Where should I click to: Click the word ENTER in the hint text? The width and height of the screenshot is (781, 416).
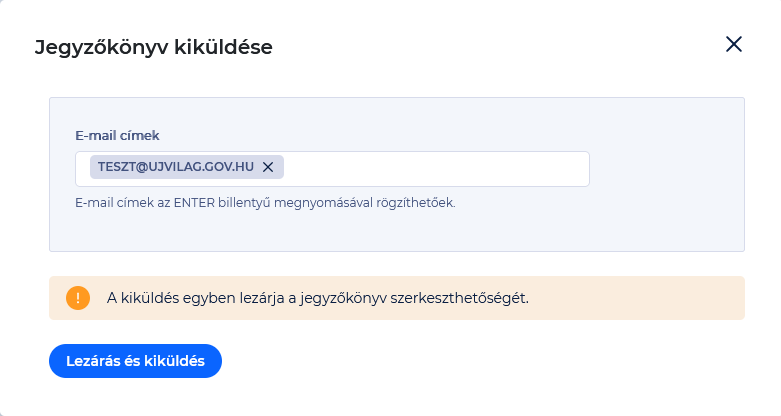coord(194,203)
